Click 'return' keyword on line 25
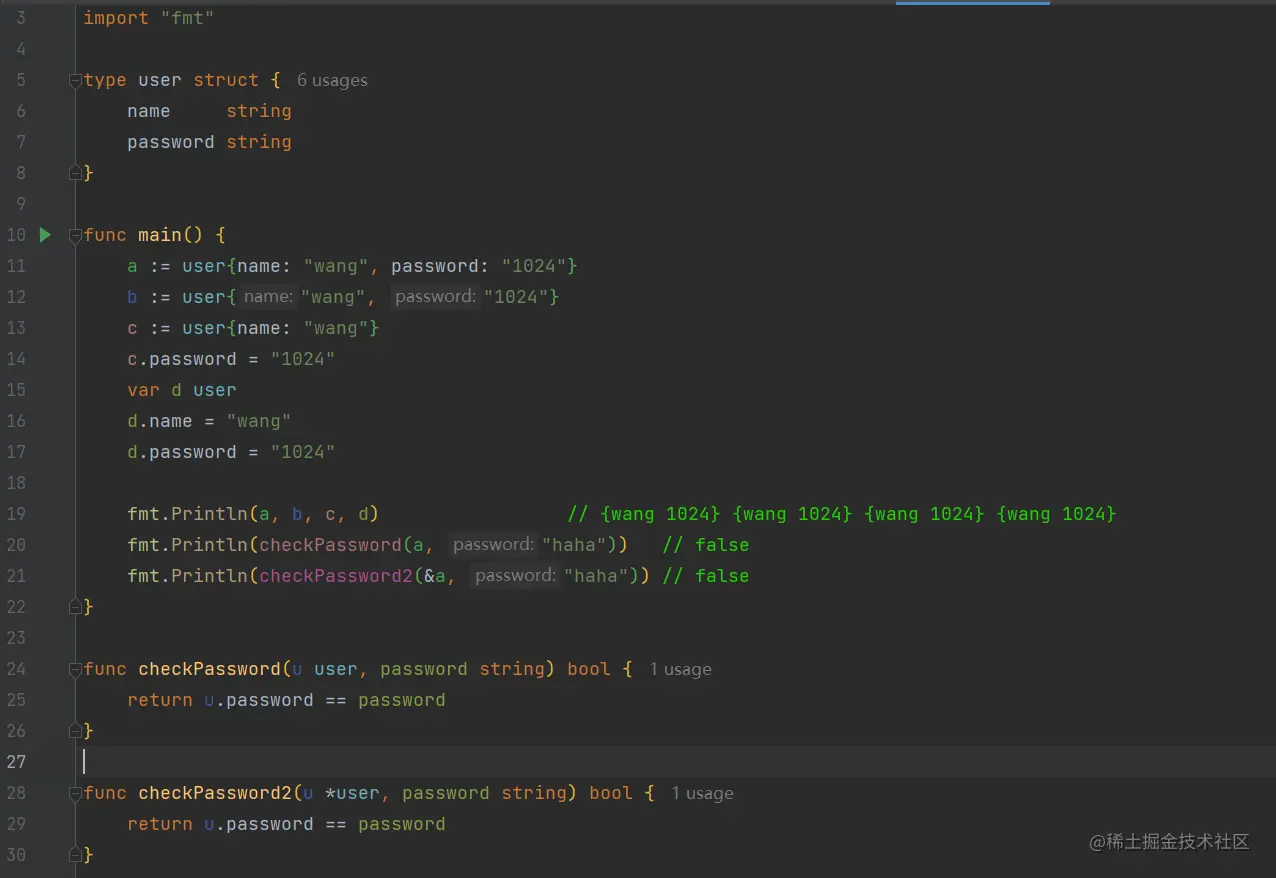1276x878 pixels. click(160, 700)
